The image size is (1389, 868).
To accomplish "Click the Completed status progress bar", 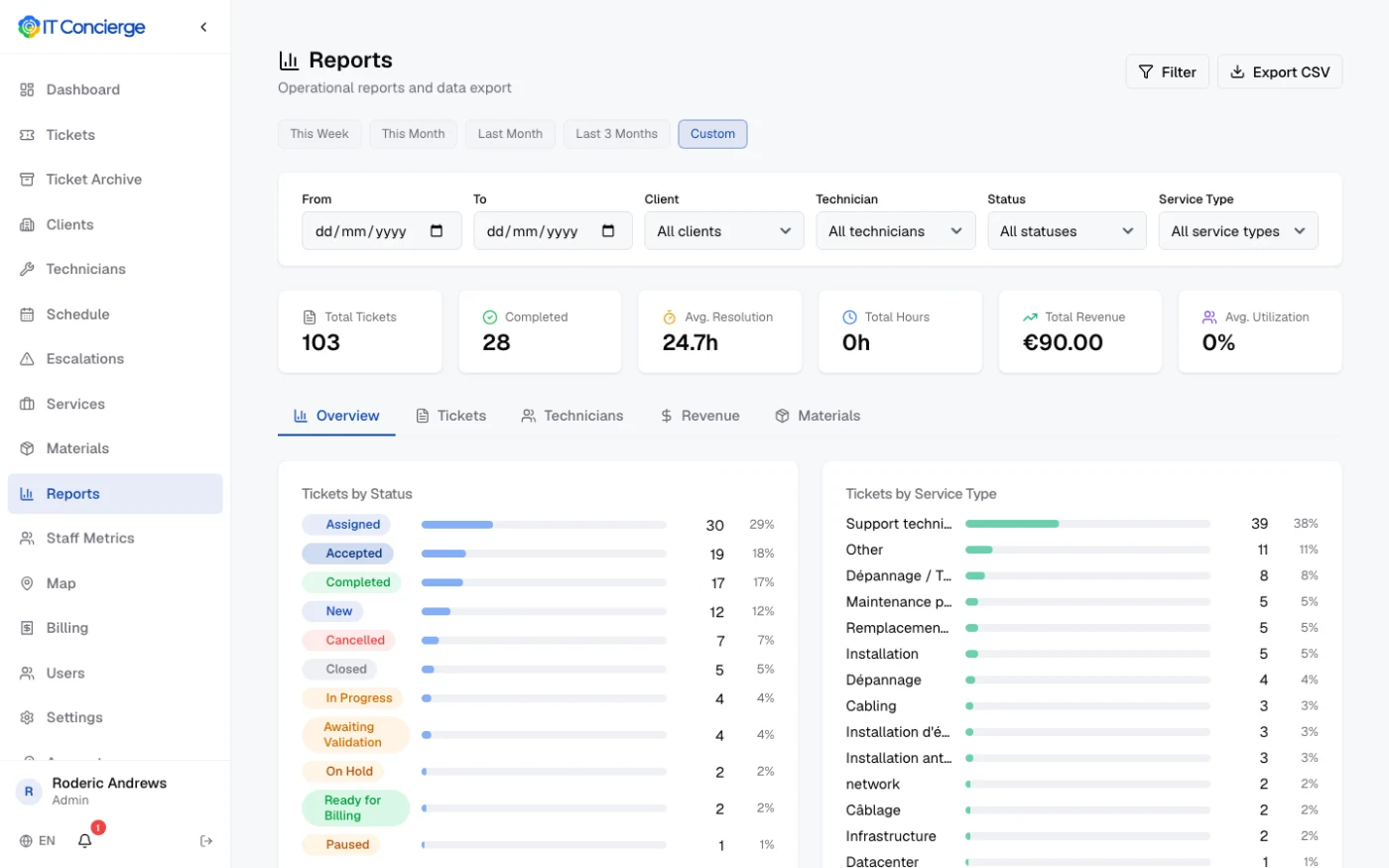I will click(544, 582).
